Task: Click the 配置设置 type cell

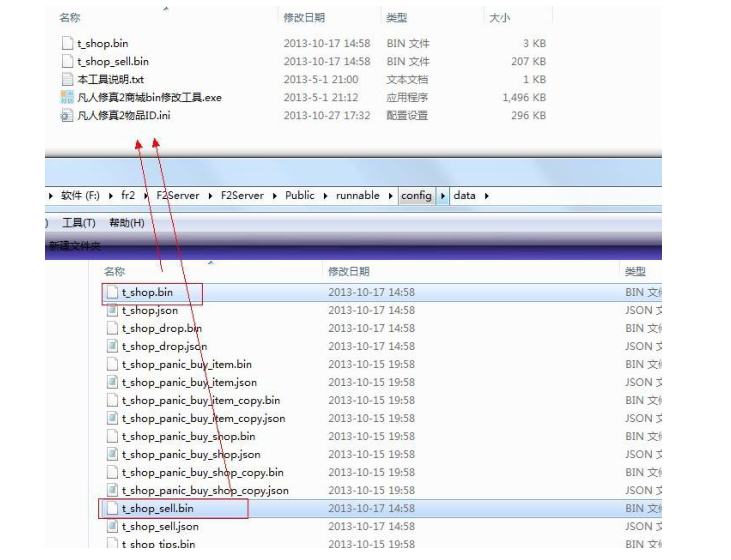Action: point(407,115)
